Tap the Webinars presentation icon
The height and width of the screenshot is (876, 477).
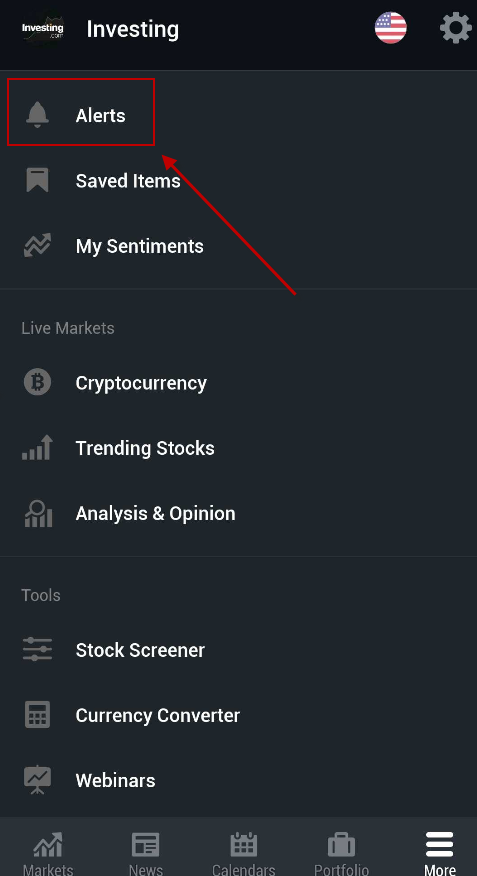coord(37,780)
